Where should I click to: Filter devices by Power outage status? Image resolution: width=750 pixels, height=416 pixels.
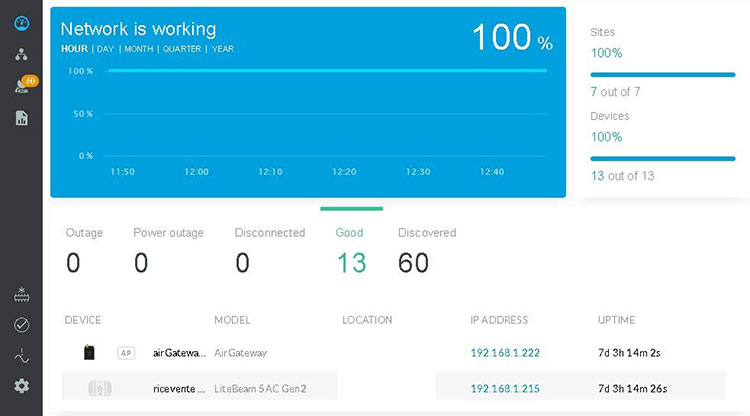[x=168, y=252]
